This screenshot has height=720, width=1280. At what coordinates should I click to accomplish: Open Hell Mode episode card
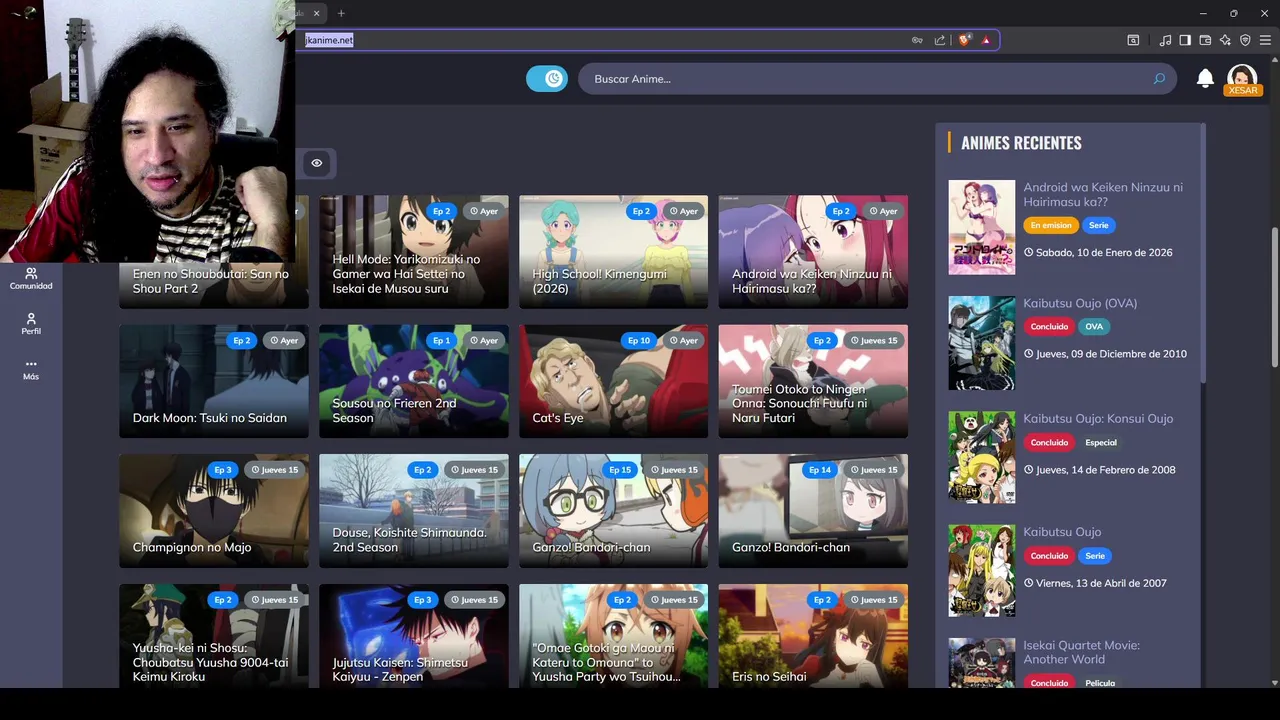click(413, 252)
